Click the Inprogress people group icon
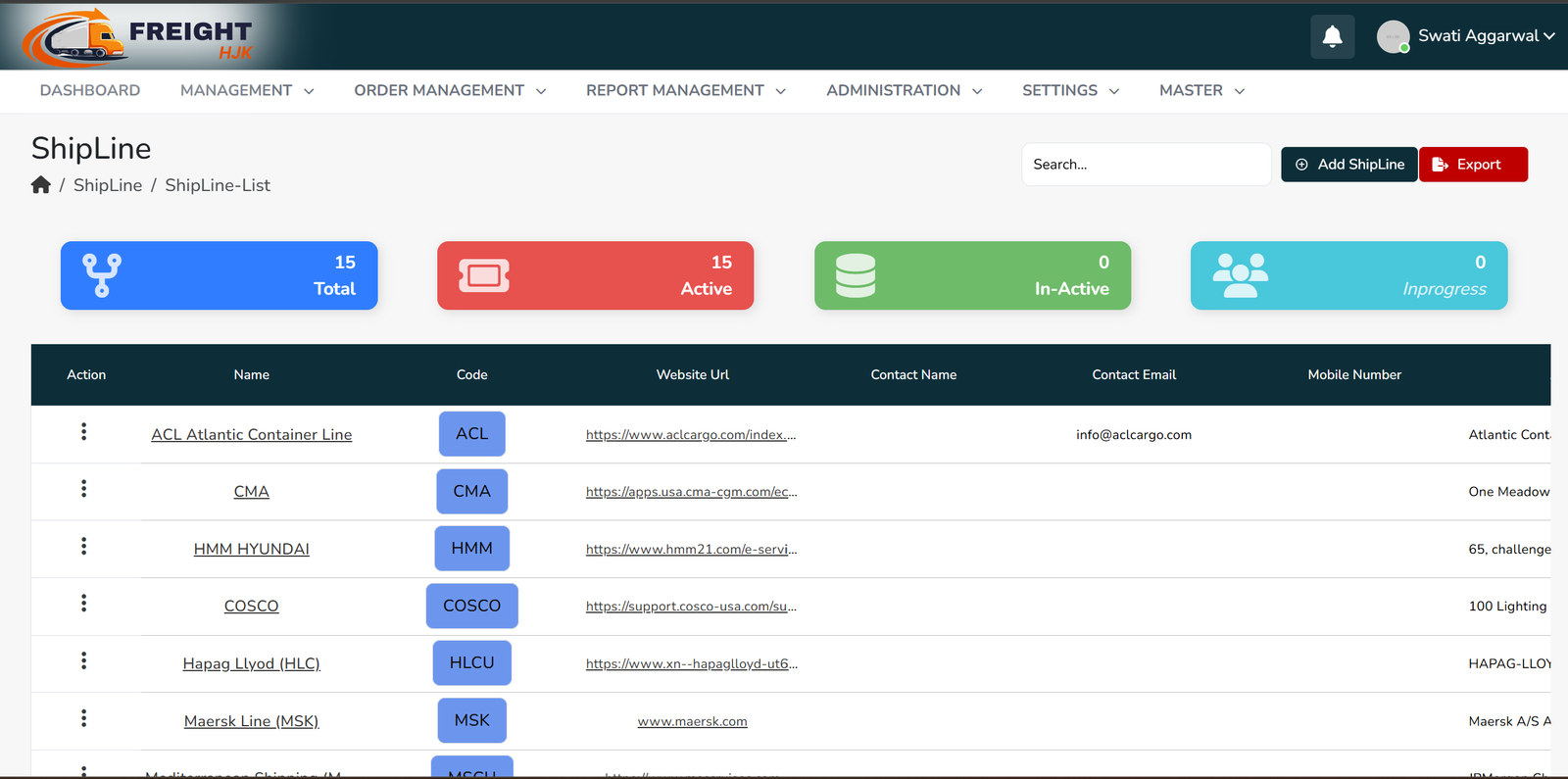1568x779 pixels. coord(1241,275)
